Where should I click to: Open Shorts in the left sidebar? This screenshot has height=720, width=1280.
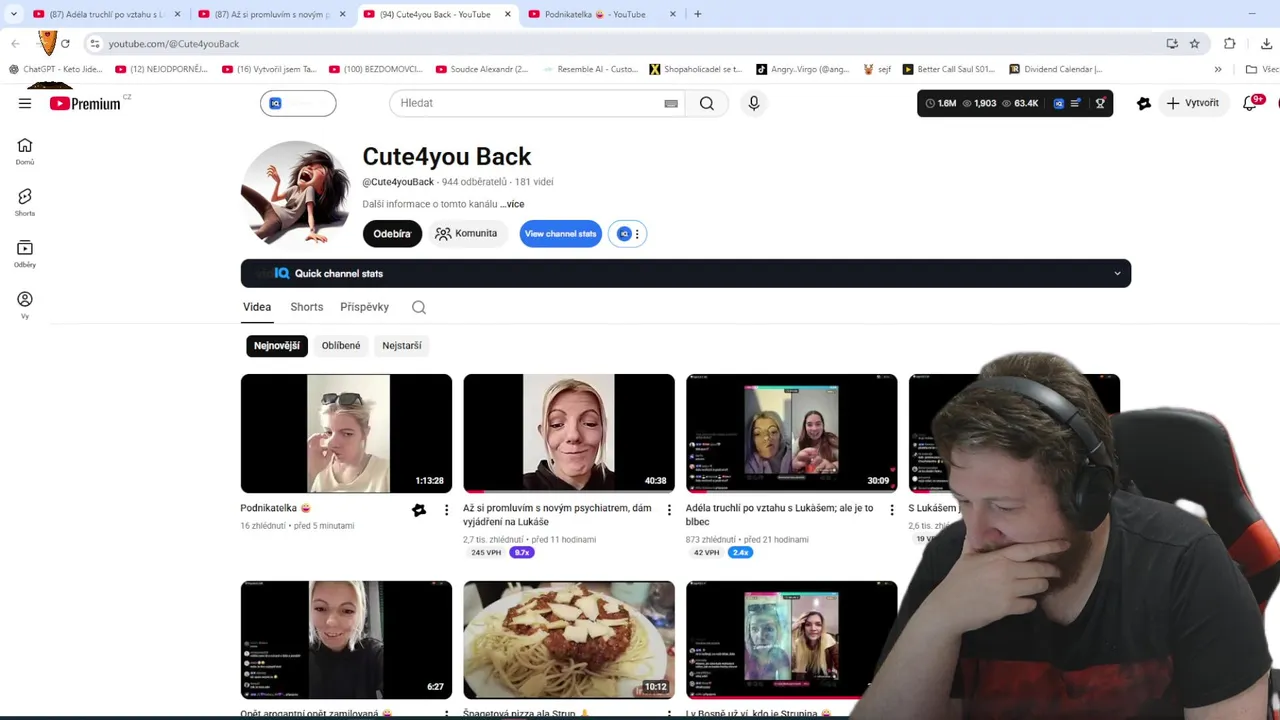pos(25,202)
